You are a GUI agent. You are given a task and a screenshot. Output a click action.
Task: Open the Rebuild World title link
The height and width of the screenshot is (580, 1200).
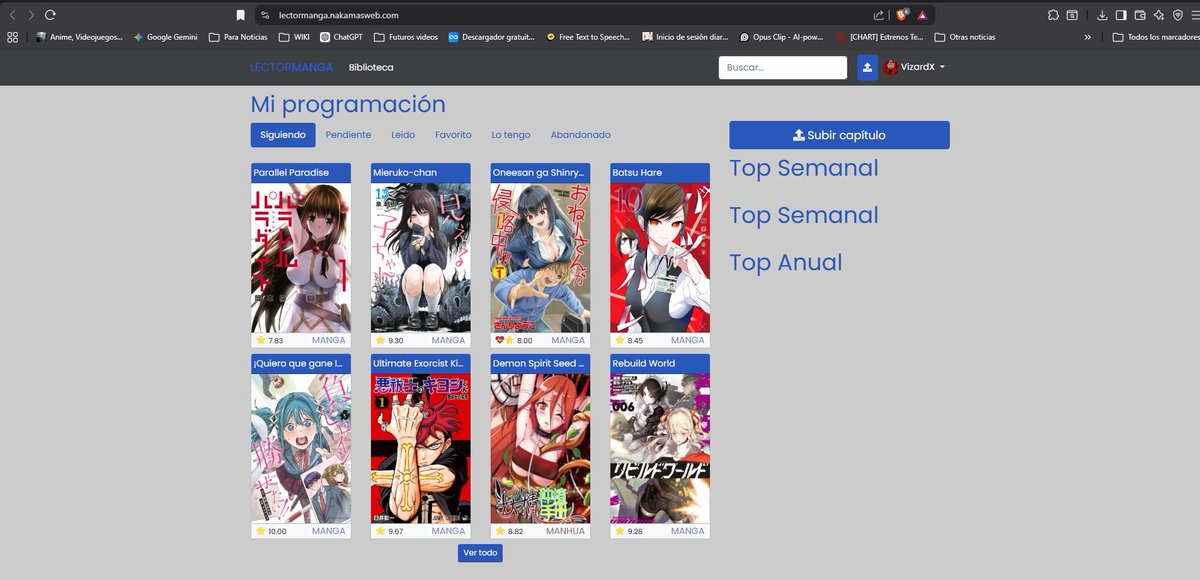tap(643, 364)
